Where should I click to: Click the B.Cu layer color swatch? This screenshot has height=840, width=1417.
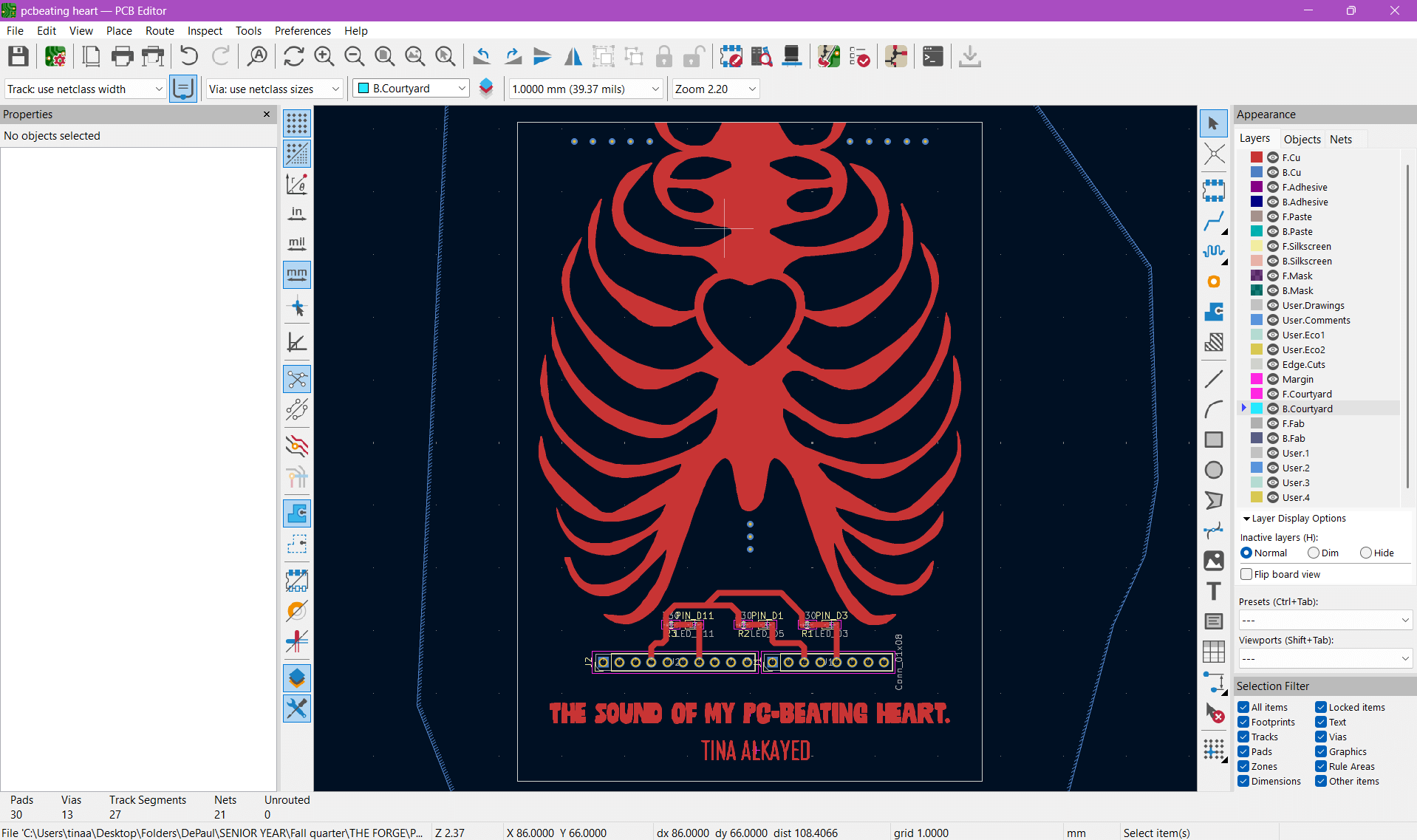tap(1256, 172)
